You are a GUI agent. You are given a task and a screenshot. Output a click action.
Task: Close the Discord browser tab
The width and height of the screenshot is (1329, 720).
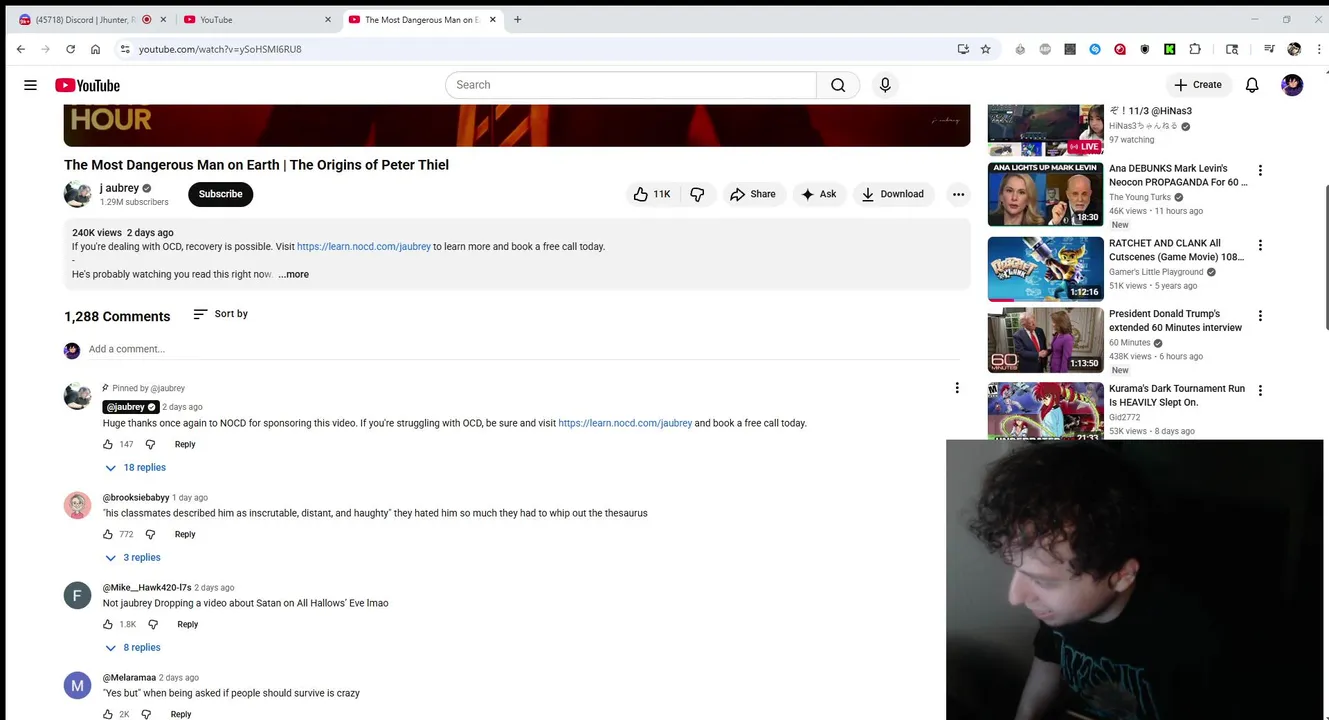(x=163, y=19)
